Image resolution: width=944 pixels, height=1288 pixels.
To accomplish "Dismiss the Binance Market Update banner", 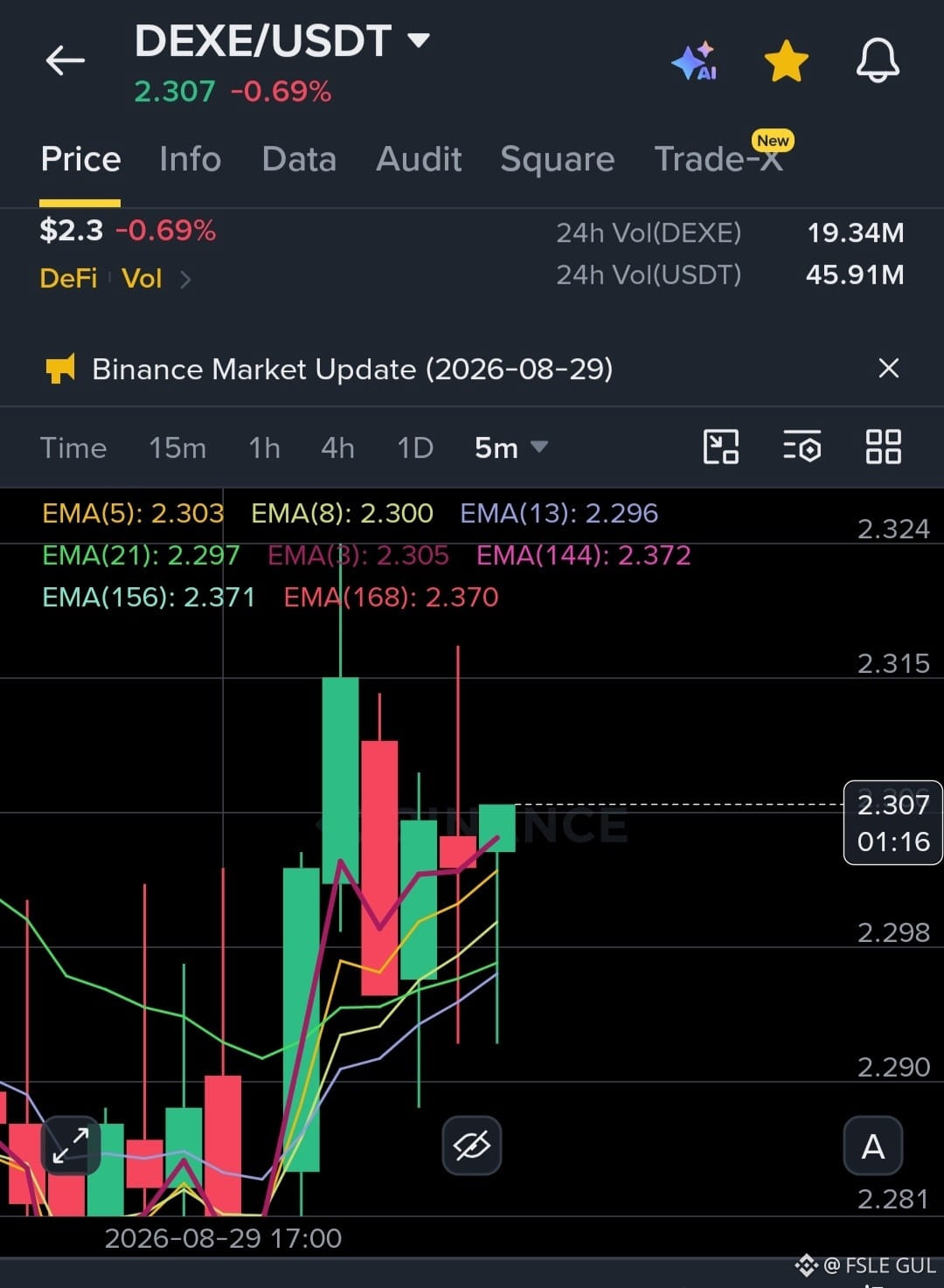I will click(888, 368).
